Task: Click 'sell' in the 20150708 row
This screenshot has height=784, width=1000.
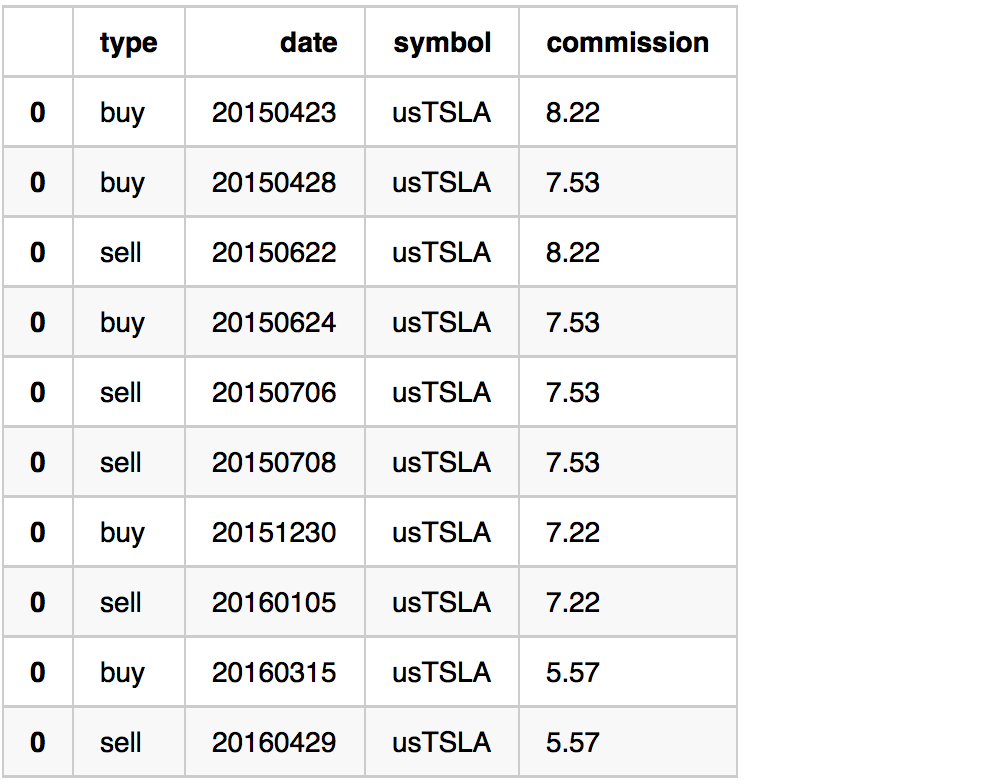Action: 120,462
